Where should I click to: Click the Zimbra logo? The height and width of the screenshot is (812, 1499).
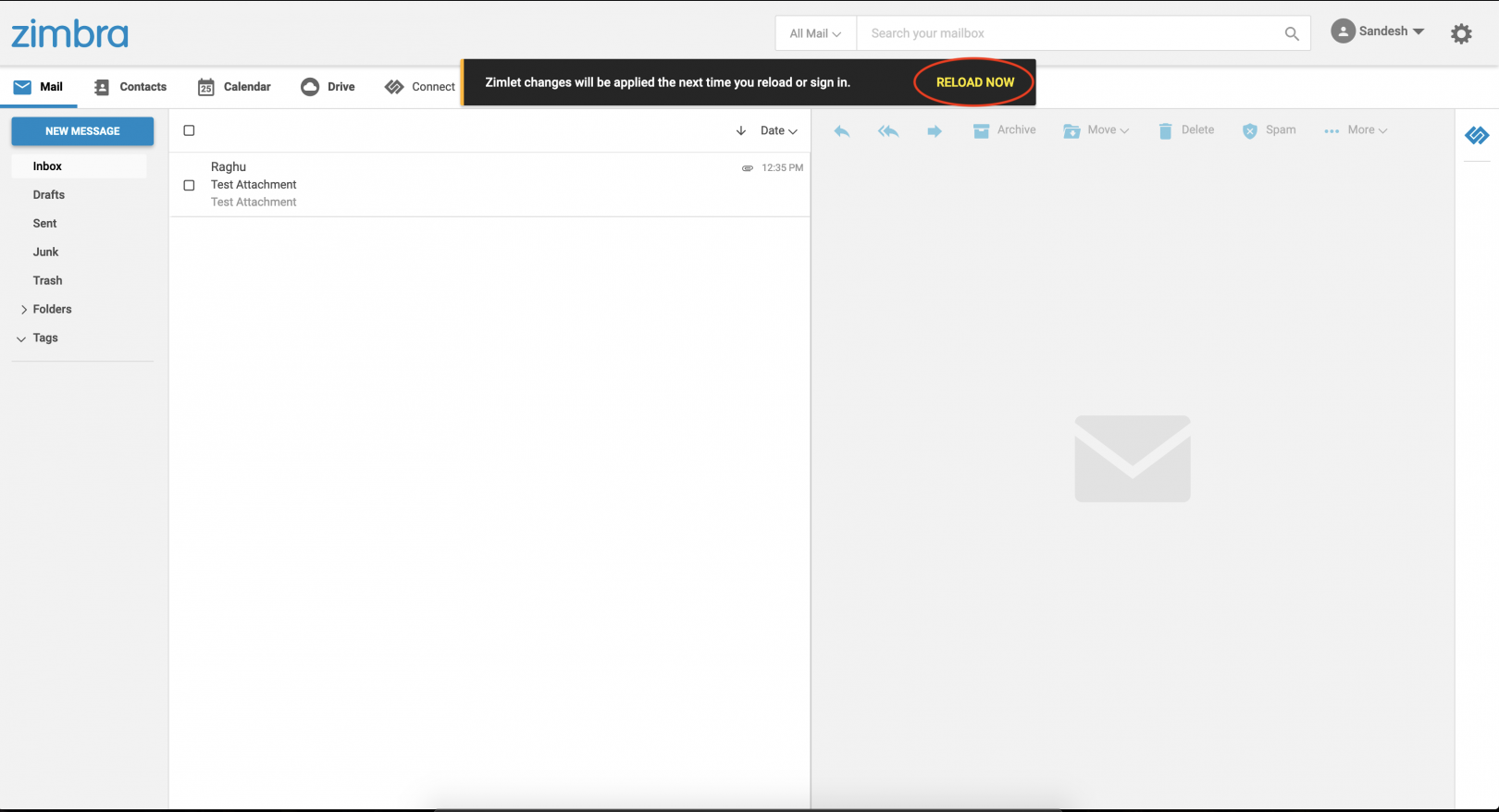(x=69, y=34)
